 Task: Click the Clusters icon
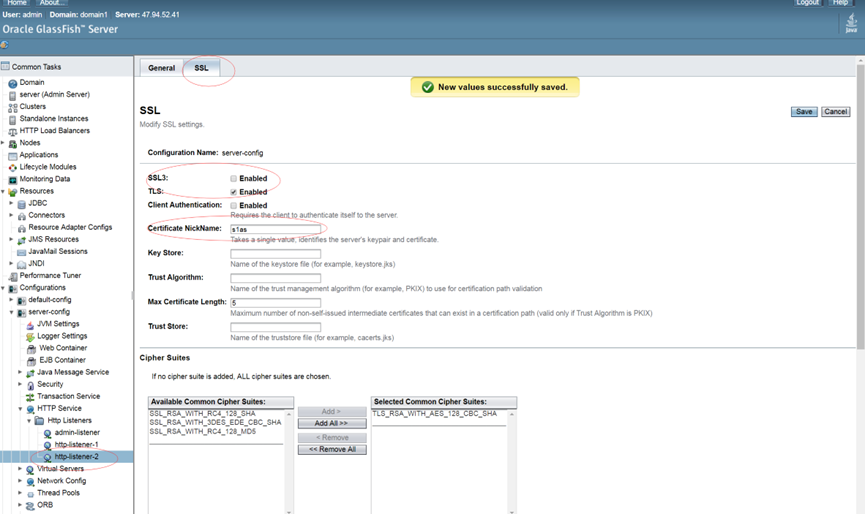pos(13,108)
